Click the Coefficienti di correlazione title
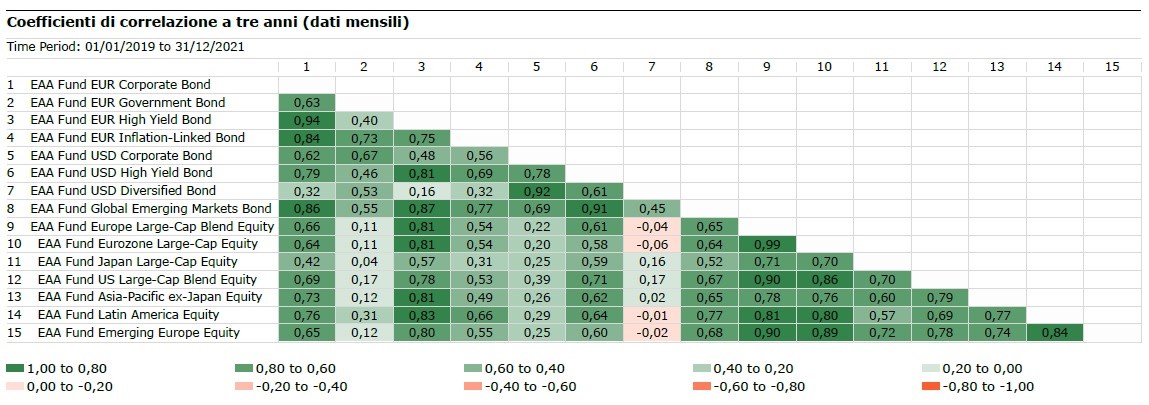This screenshot has width=1149, height=405. pos(207,20)
